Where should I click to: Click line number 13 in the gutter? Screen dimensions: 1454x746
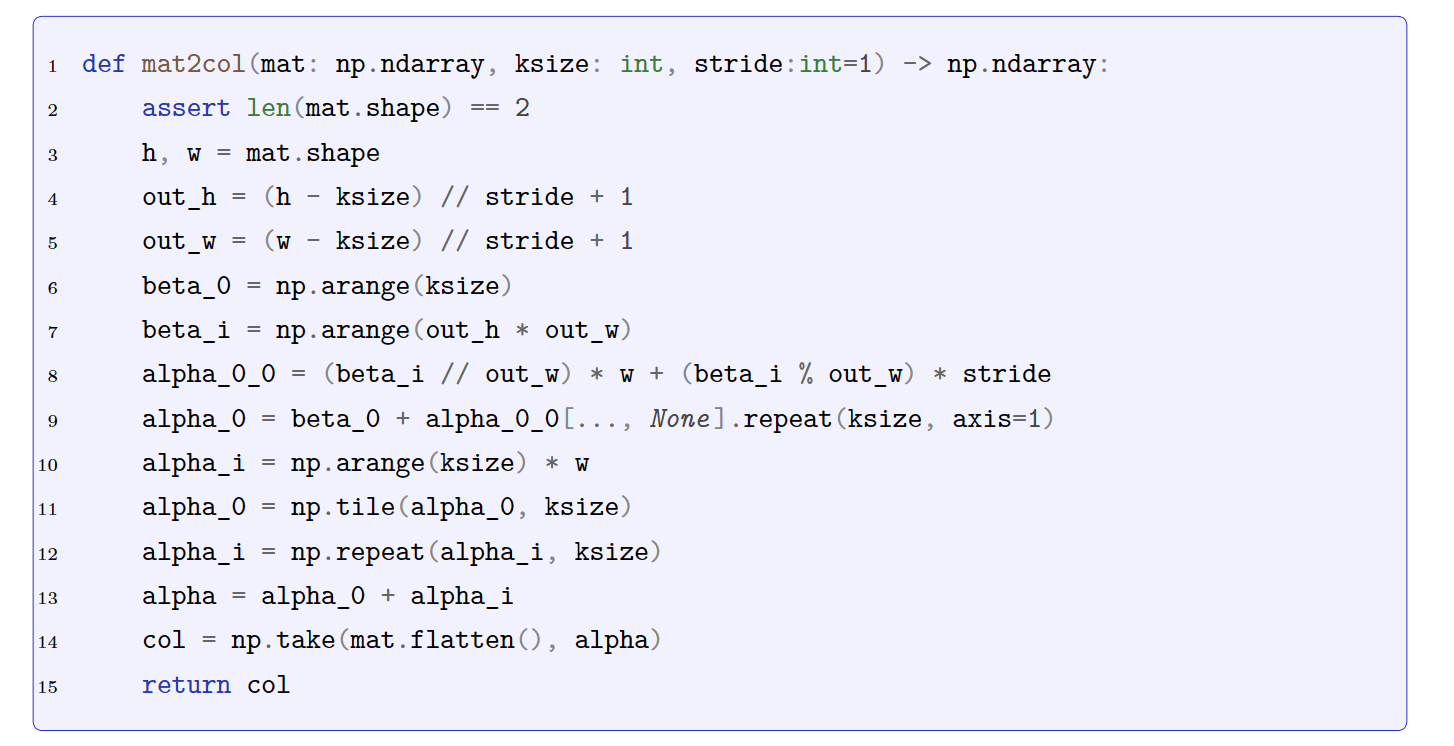[48, 598]
